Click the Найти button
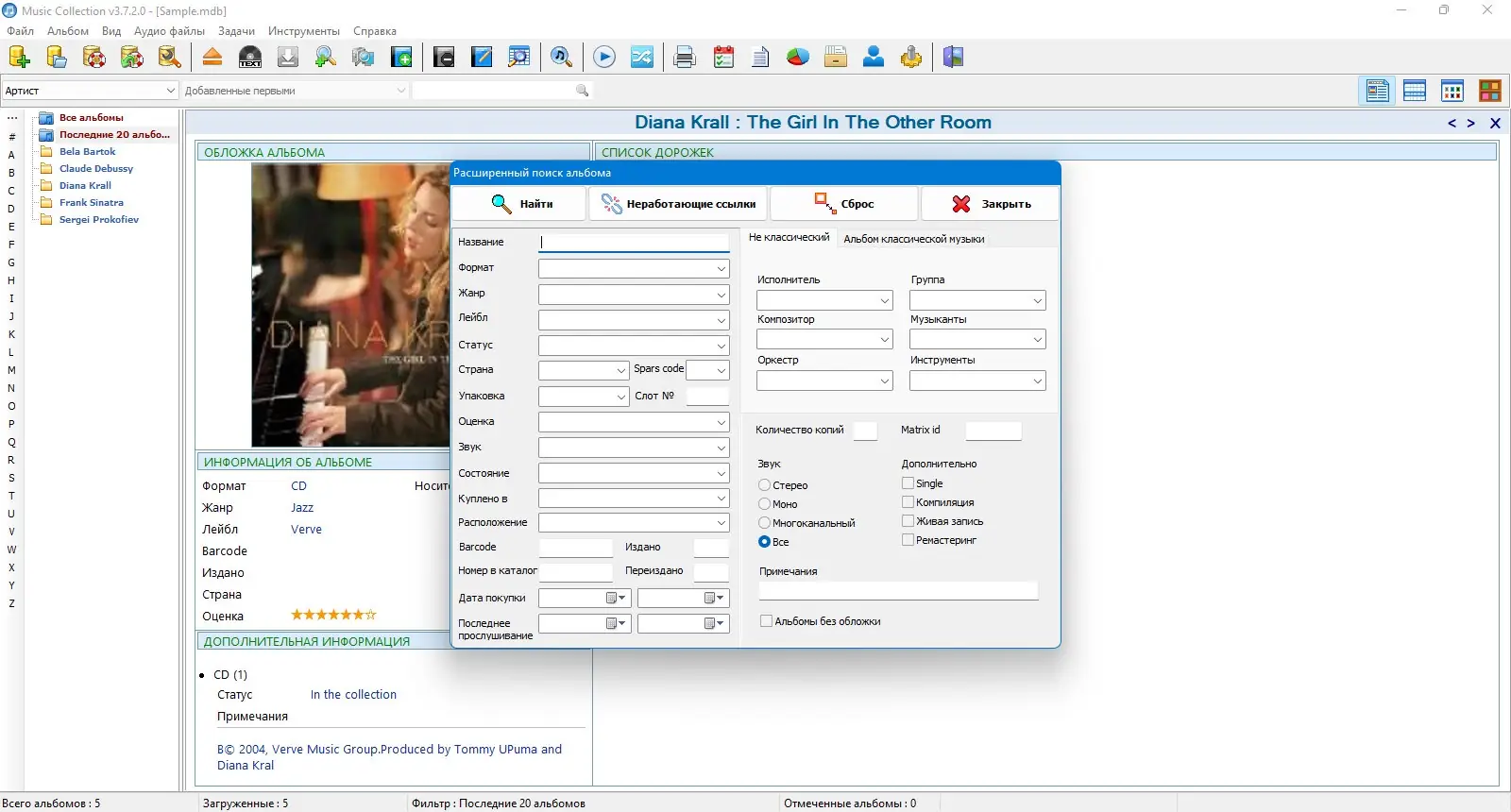The height and width of the screenshot is (812, 1511). [520, 204]
